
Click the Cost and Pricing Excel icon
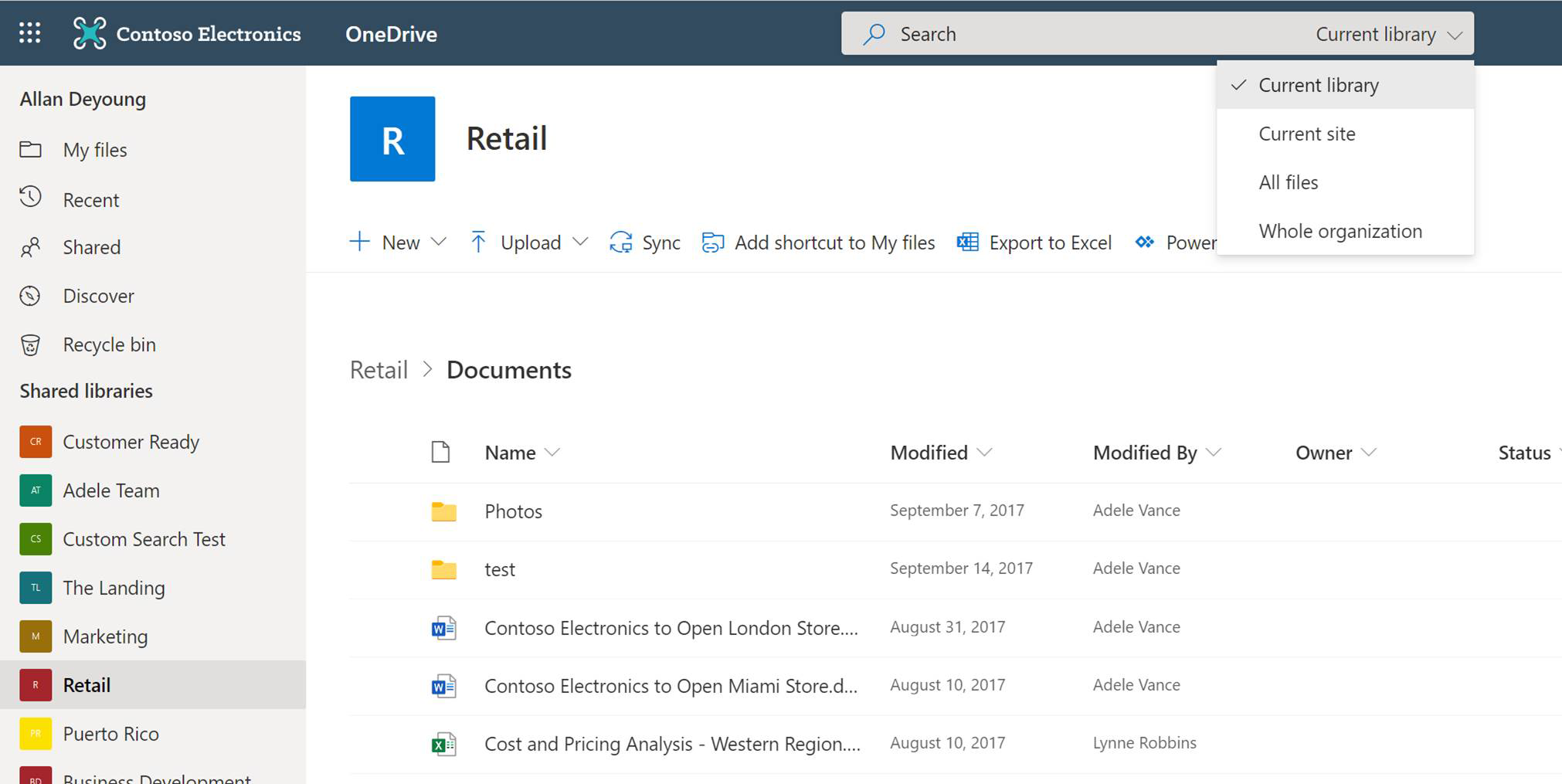443,744
